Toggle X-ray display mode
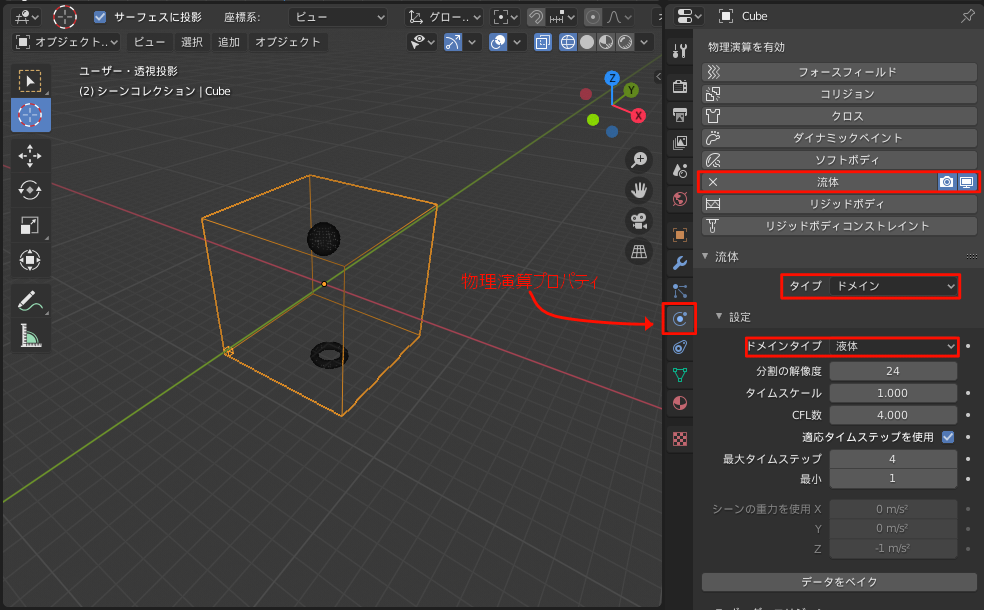The height and width of the screenshot is (610, 984). pos(543,42)
